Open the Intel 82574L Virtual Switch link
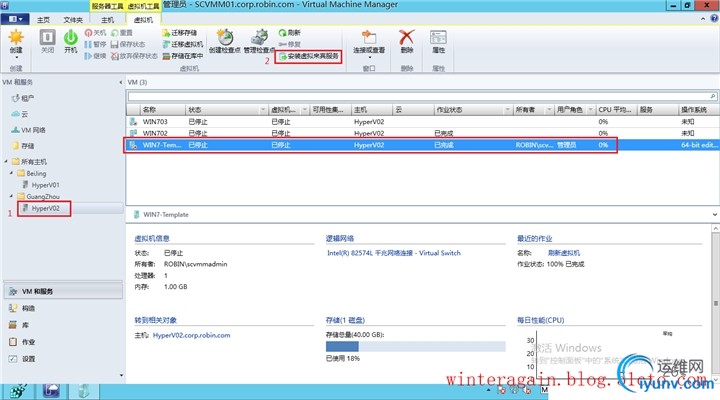The image size is (720, 400). (x=394, y=253)
